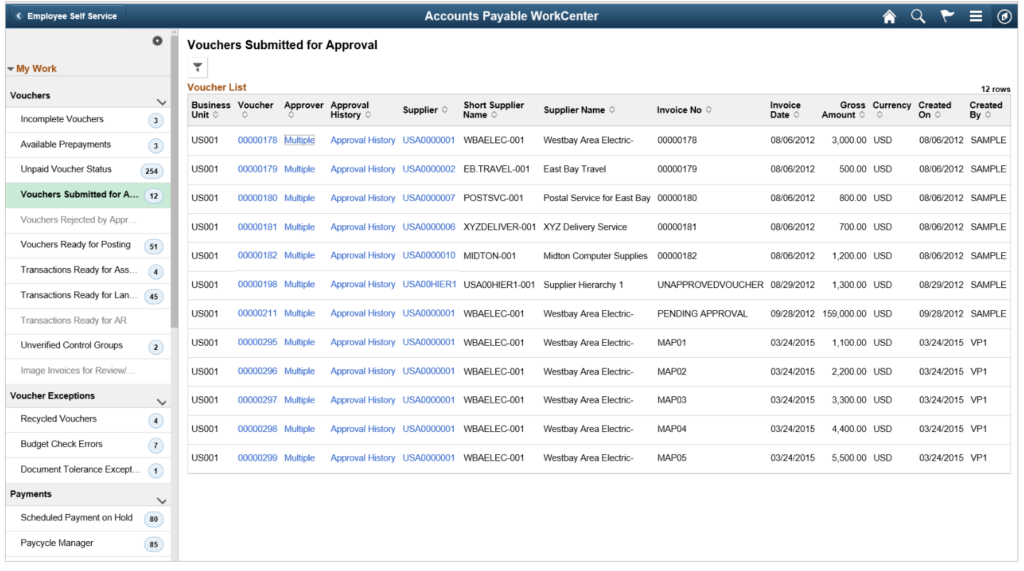Image resolution: width=1024 pixels, height=571 pixels.
Task: Go to the Home page icon
Action: point(889,16)
